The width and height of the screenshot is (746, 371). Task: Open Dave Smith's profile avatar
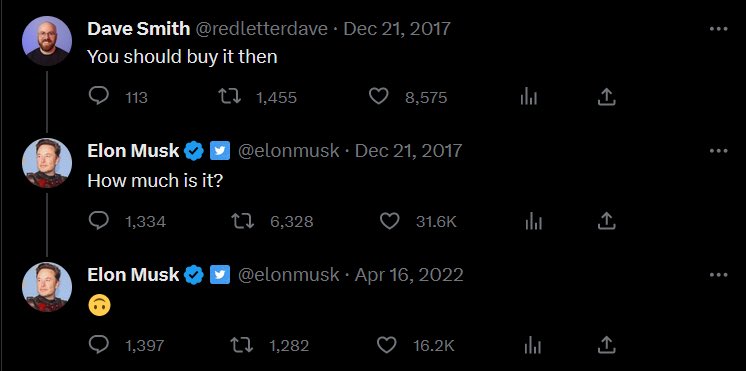pos(47,40)
